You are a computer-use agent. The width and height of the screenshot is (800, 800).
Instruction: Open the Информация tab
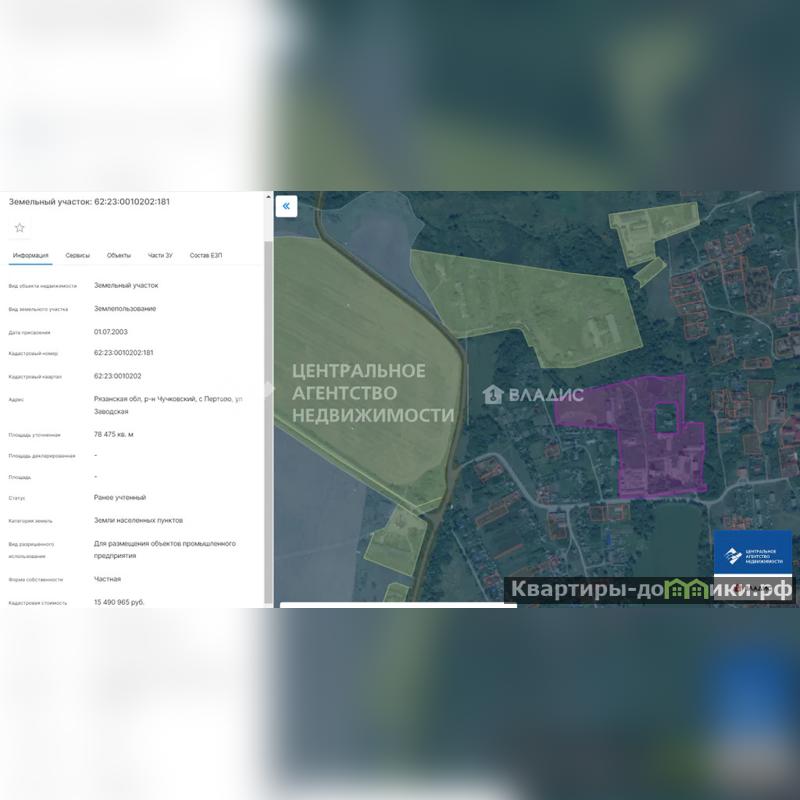pos(30,256)
